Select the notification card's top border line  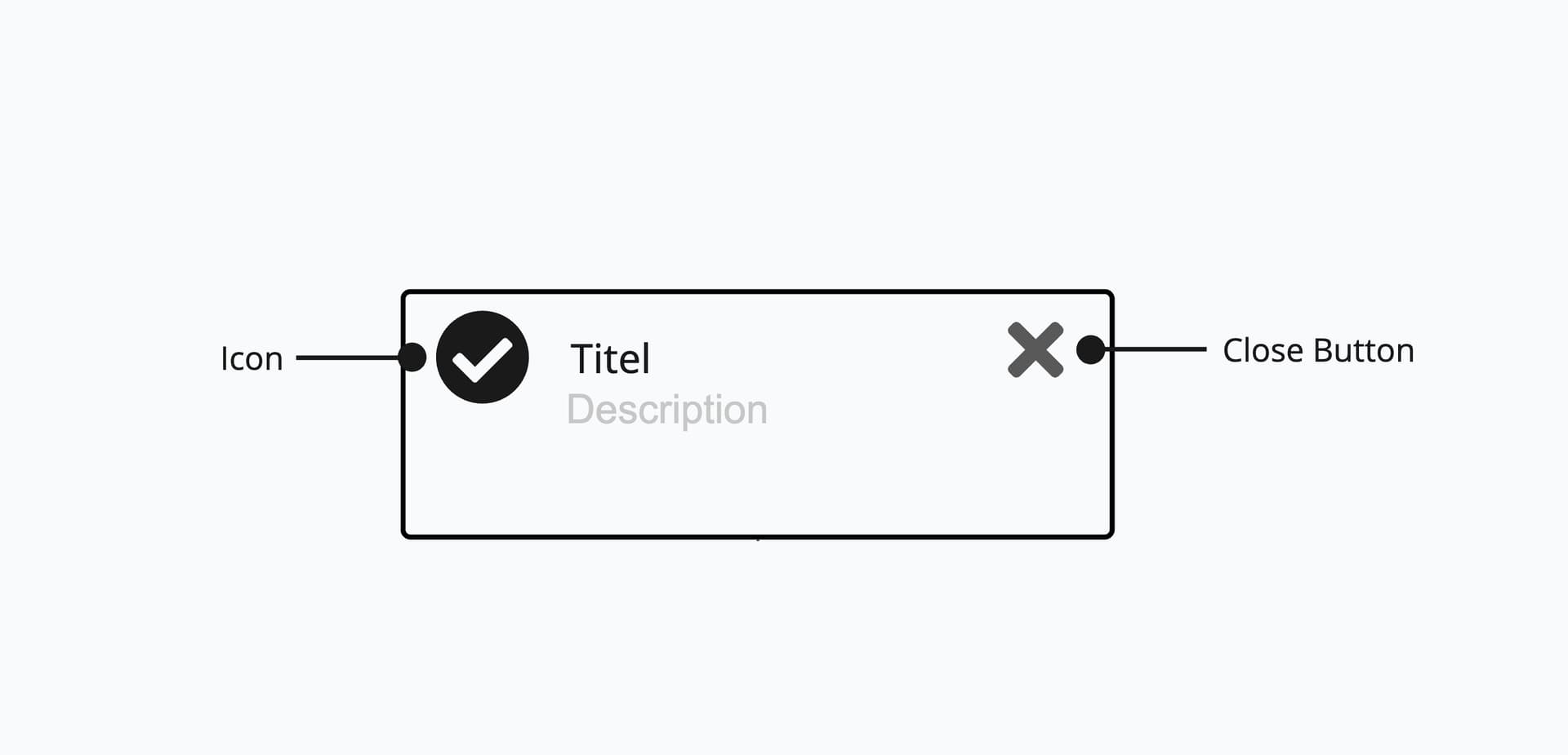tap(758, 291)
